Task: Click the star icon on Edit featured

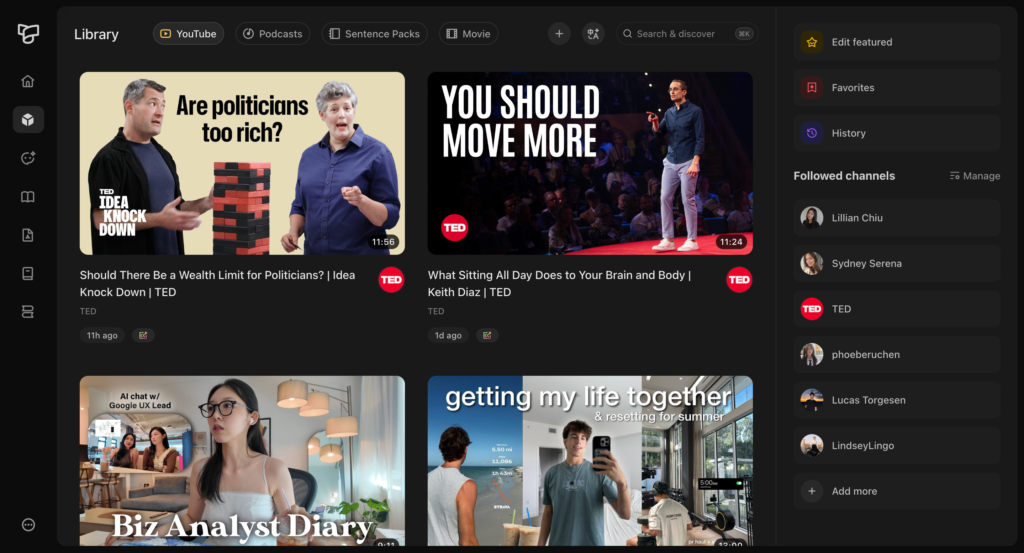Action: click(x=812, y=42)
